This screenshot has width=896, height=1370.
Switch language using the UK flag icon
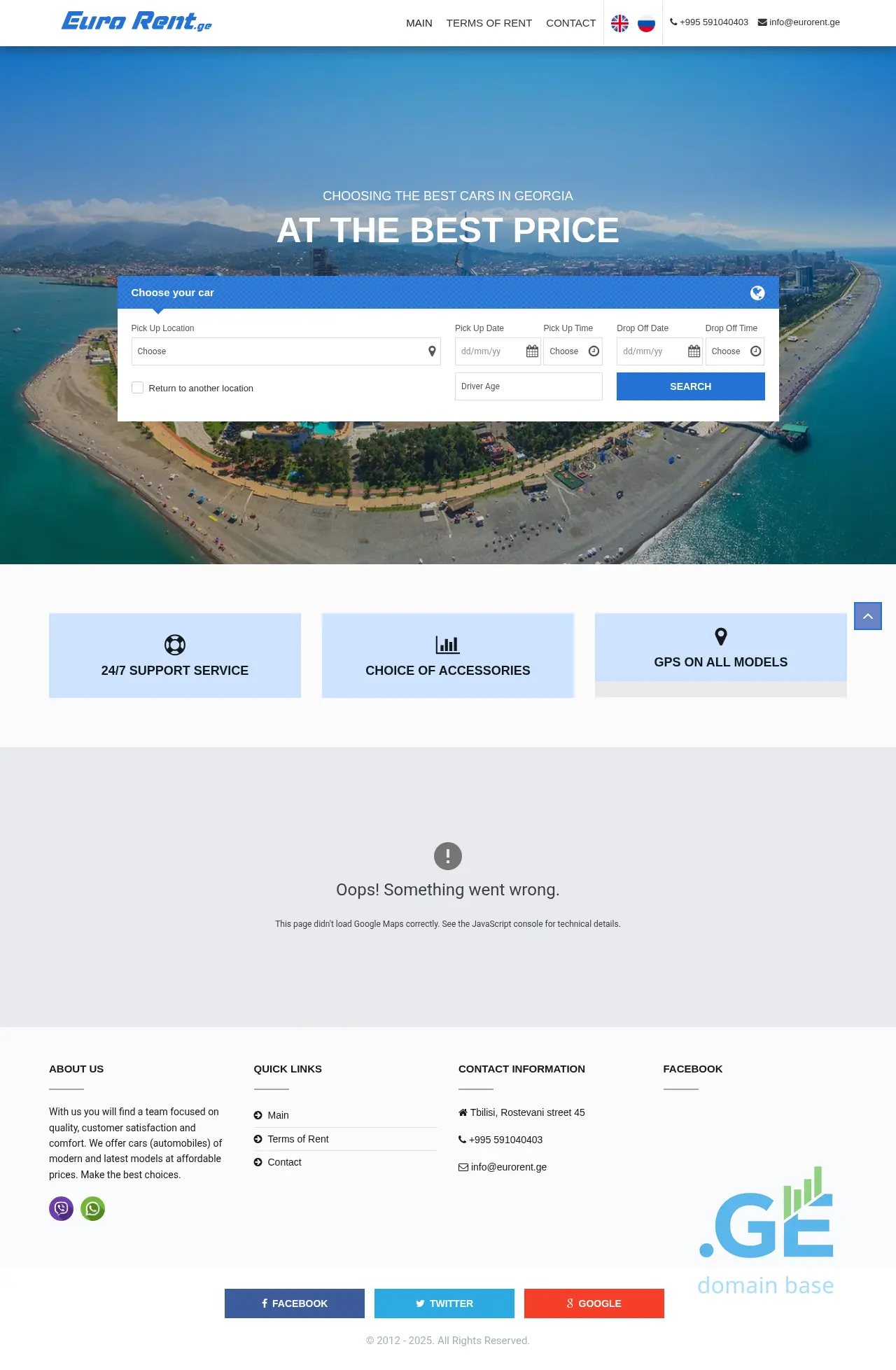tap(619, 23)
